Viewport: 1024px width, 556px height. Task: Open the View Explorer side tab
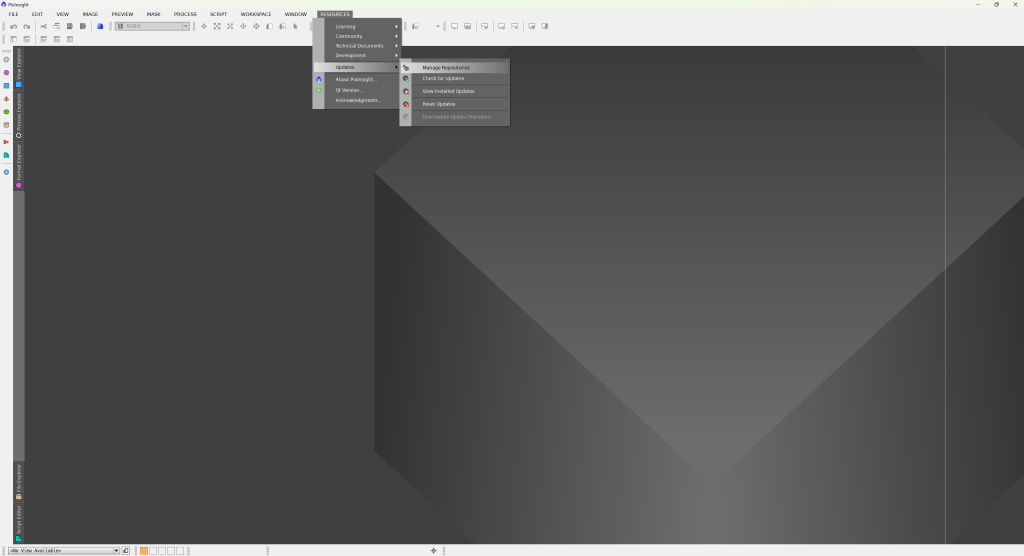point(18,67)
